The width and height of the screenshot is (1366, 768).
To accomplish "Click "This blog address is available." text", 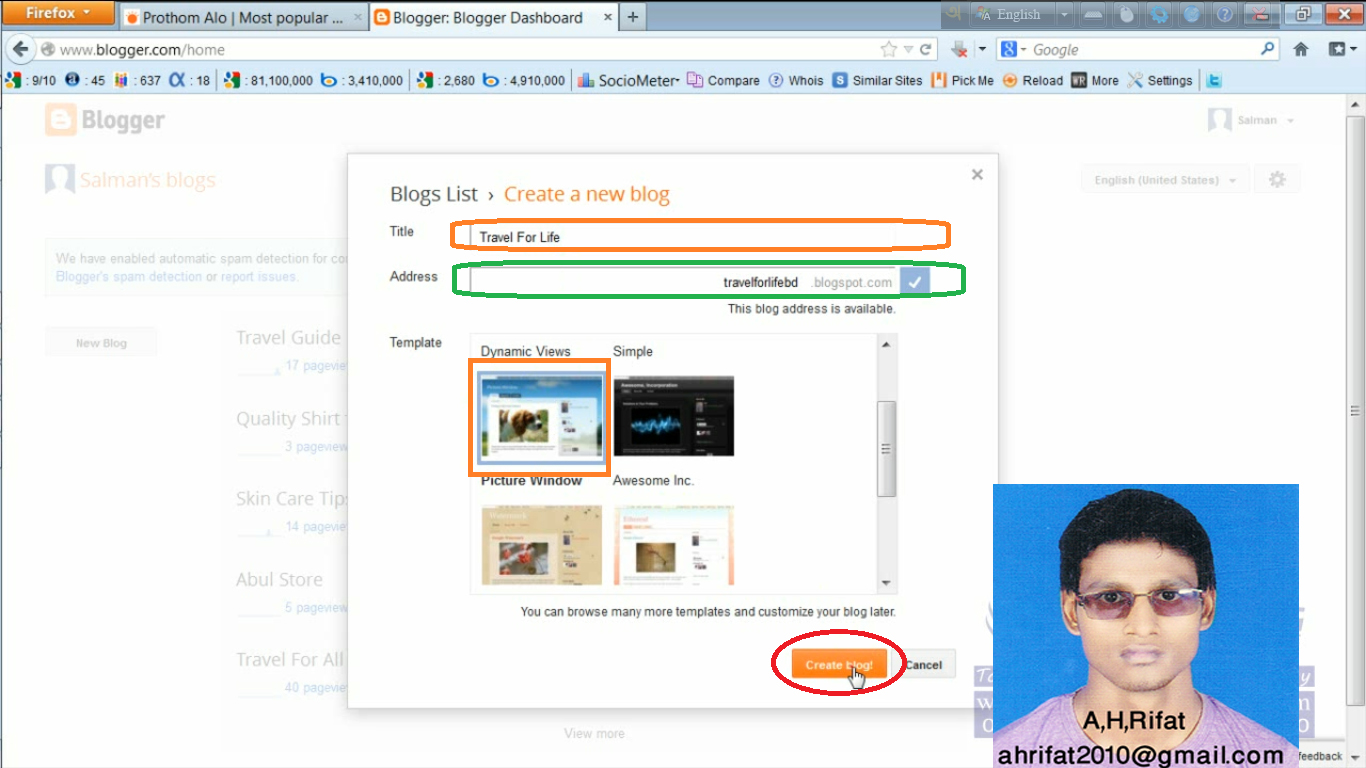I will (x=811, y=309).
